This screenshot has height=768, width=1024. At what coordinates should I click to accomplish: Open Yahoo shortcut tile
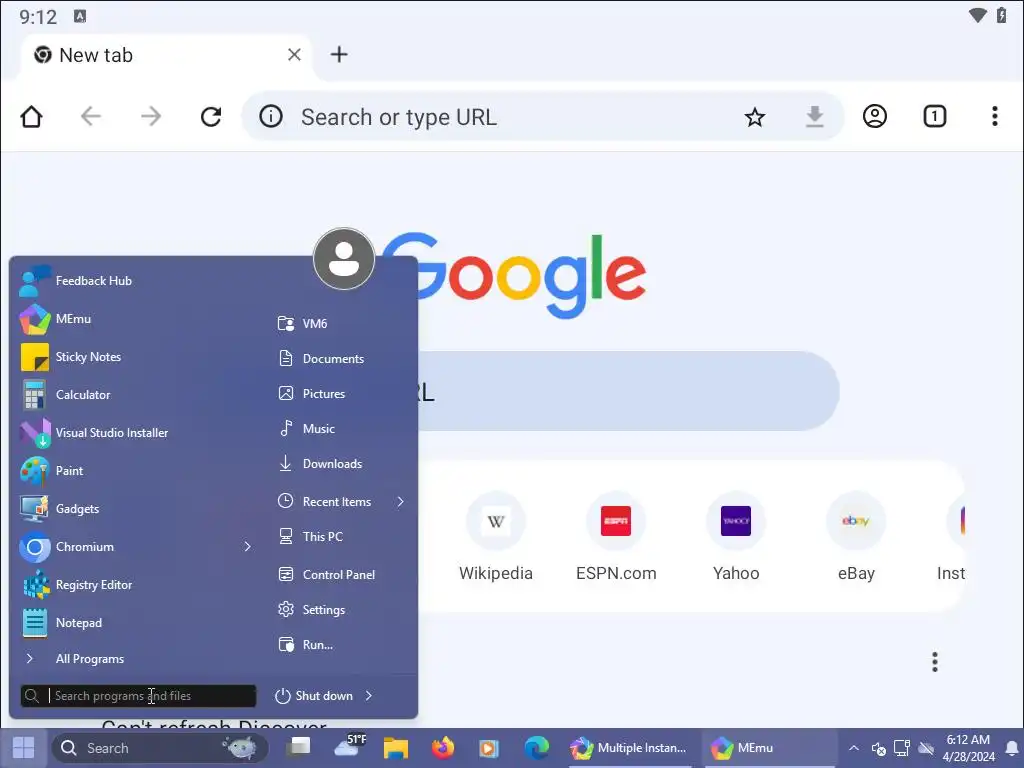click(736, 537)
